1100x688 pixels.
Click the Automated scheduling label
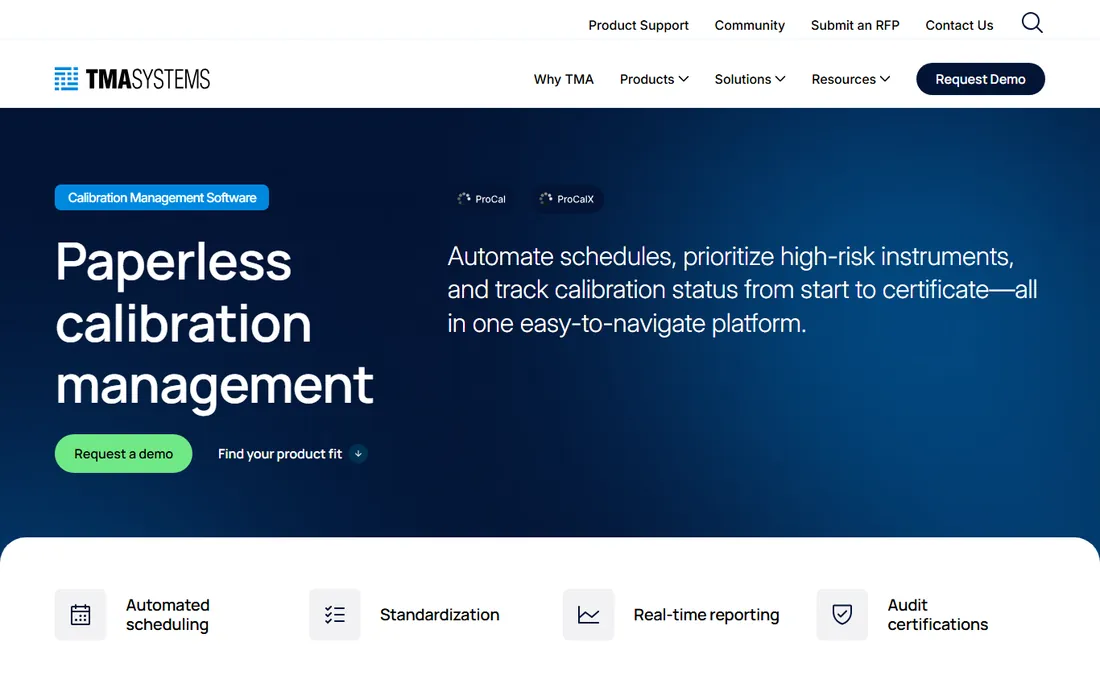pos(168,614)
